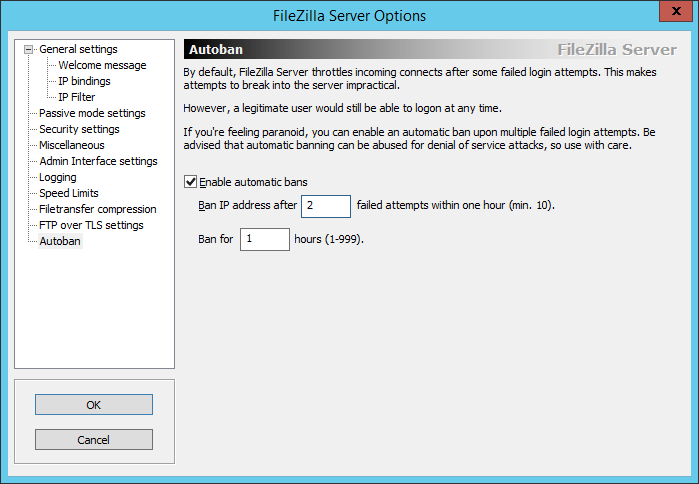Go to Passive mode settings

(92, 113)
